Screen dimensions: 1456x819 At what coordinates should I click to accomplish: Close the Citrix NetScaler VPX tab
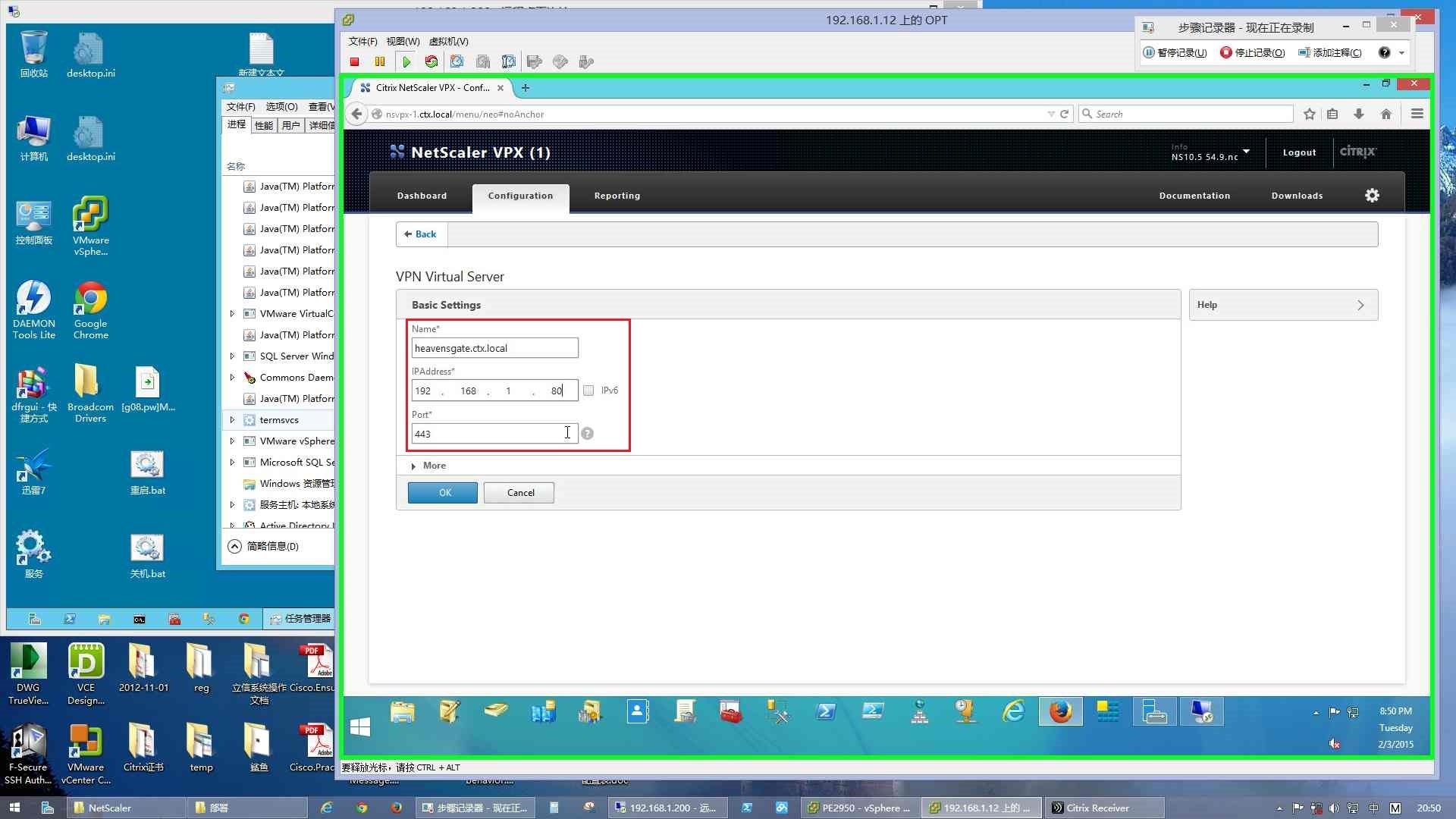point(500,88)
